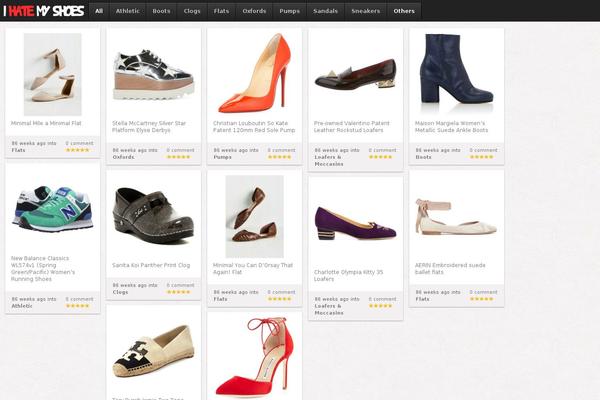Screen dimensions: 600x400
Task: Open AERIN Embroidered suede ballet flats title
Action: tap(450, 269)
